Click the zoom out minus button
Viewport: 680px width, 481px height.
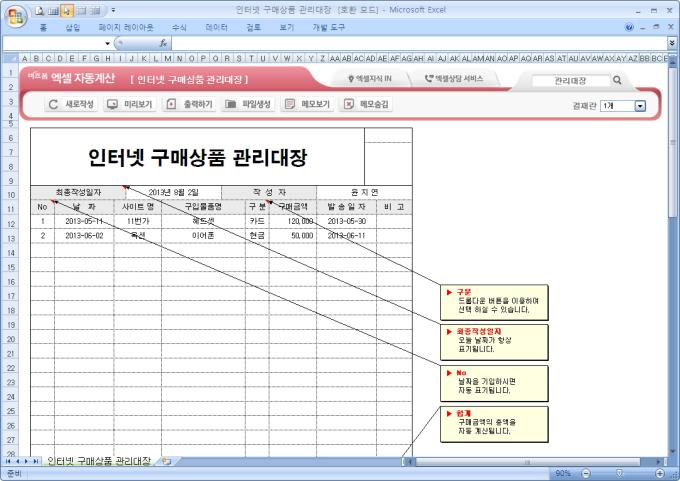click(x=585, y=473)
